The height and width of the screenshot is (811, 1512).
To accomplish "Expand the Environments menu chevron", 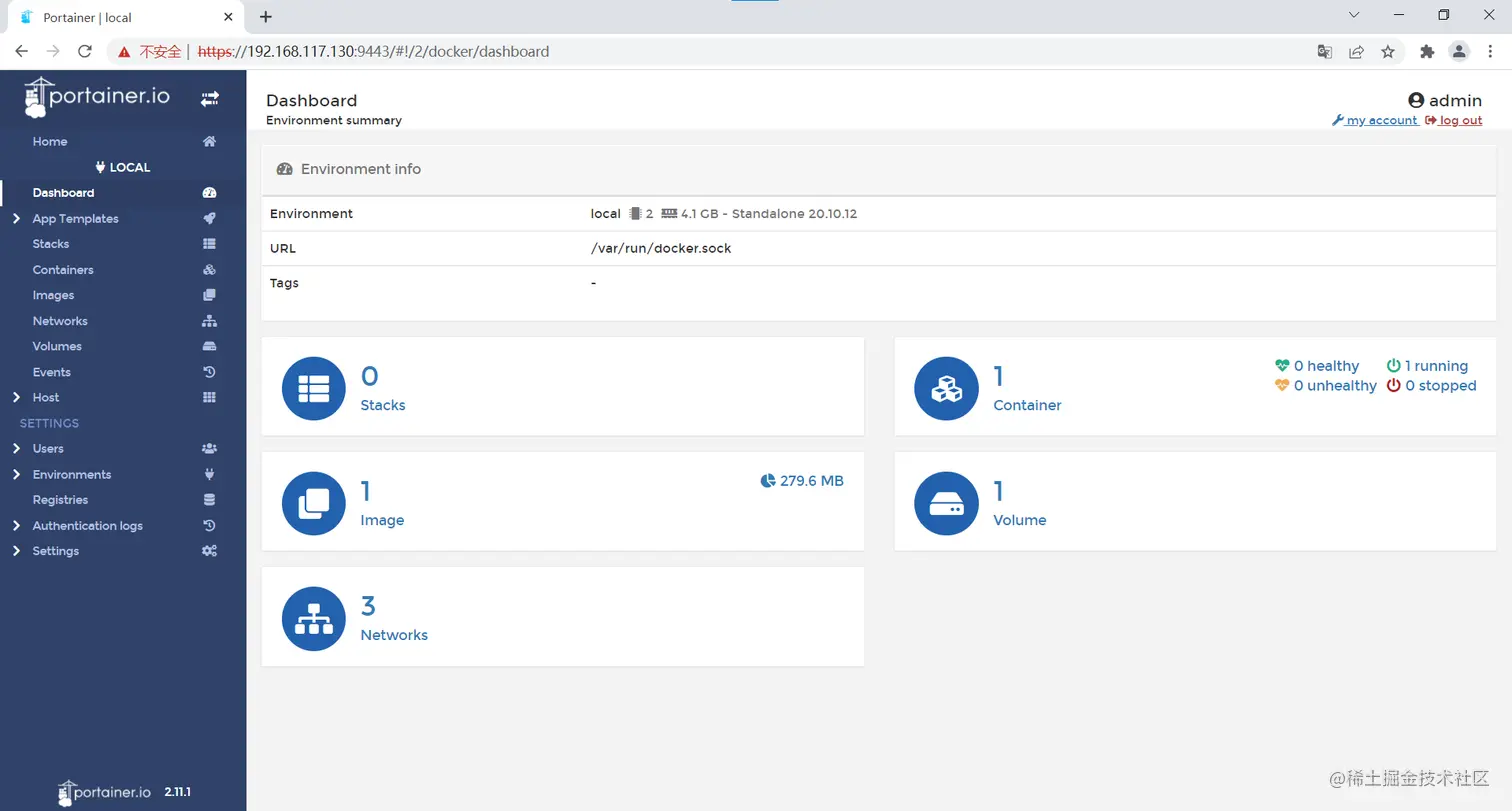I will click(16, 474).
